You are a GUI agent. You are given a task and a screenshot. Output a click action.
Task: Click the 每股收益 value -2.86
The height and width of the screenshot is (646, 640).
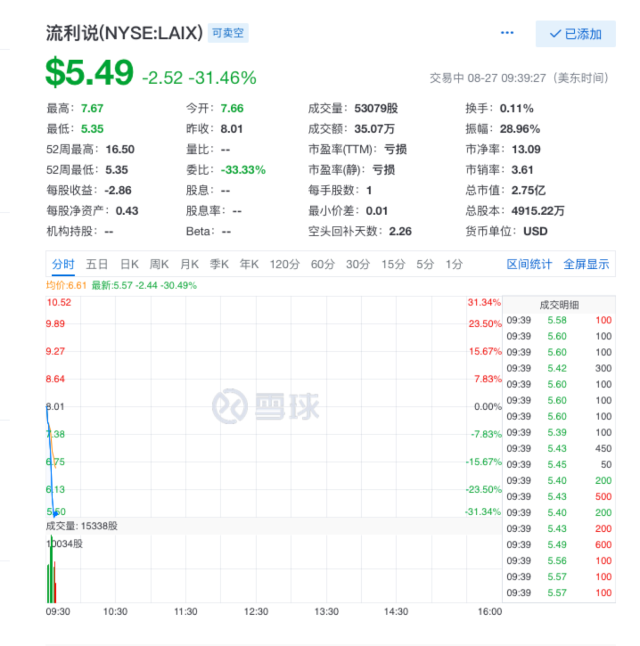point(118,190)
